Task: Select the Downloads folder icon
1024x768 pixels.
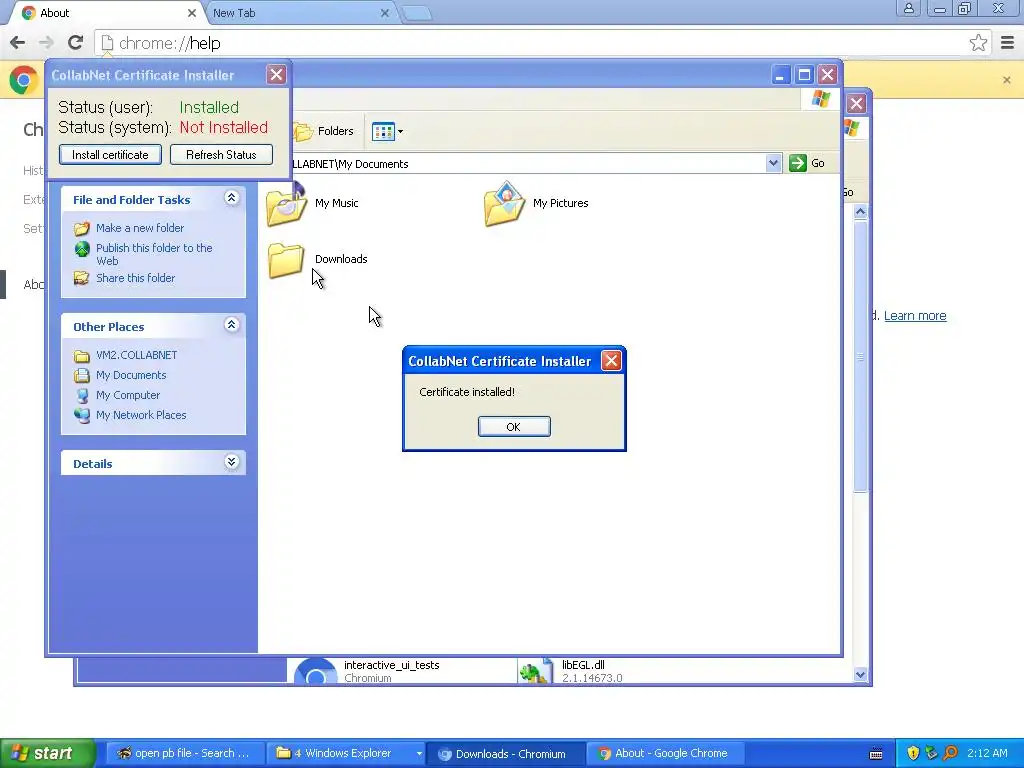Action: tap(285, 260)
